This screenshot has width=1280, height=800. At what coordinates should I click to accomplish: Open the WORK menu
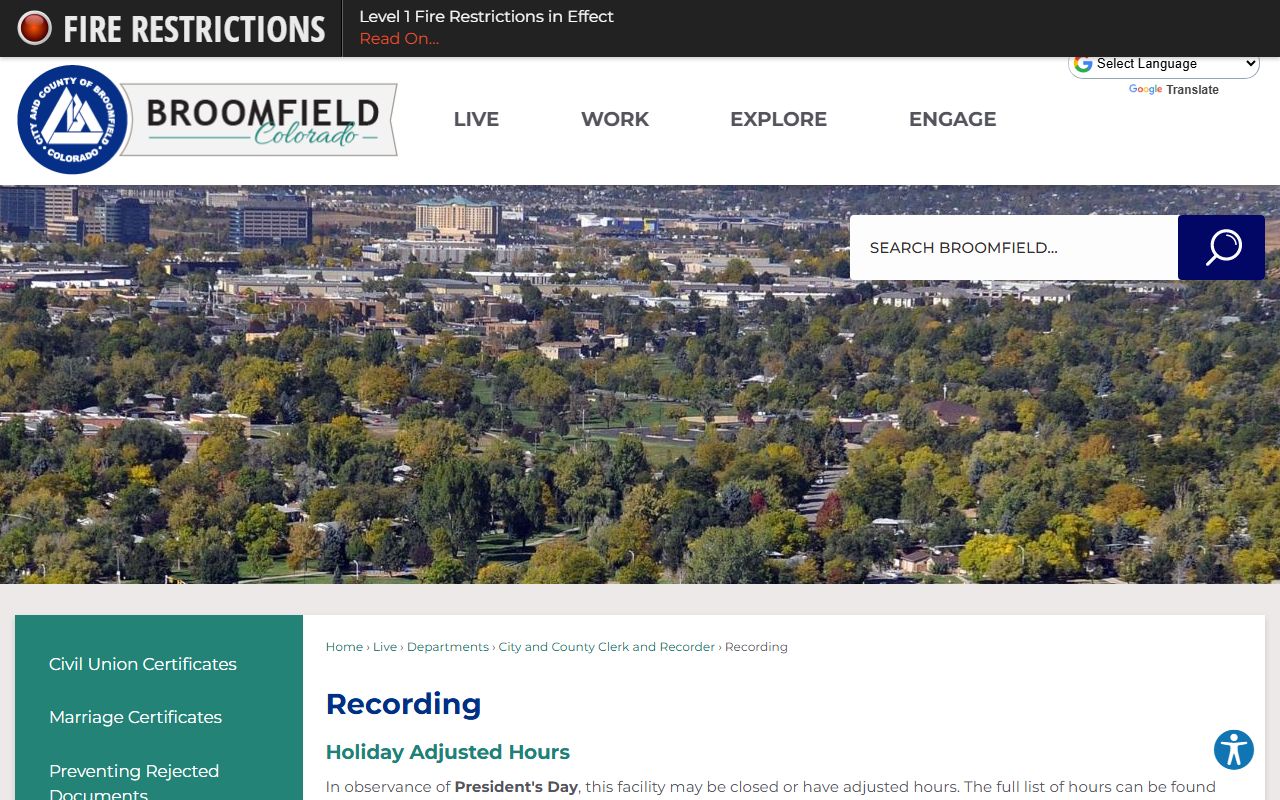tap(615, 119)
